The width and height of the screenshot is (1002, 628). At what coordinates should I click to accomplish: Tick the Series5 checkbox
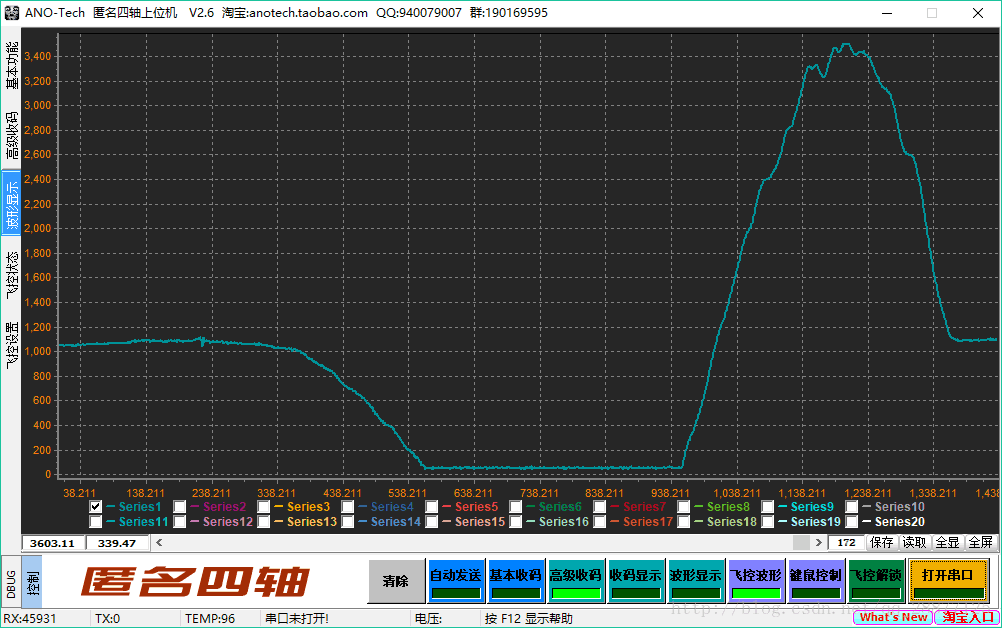[x=431, y=507]
